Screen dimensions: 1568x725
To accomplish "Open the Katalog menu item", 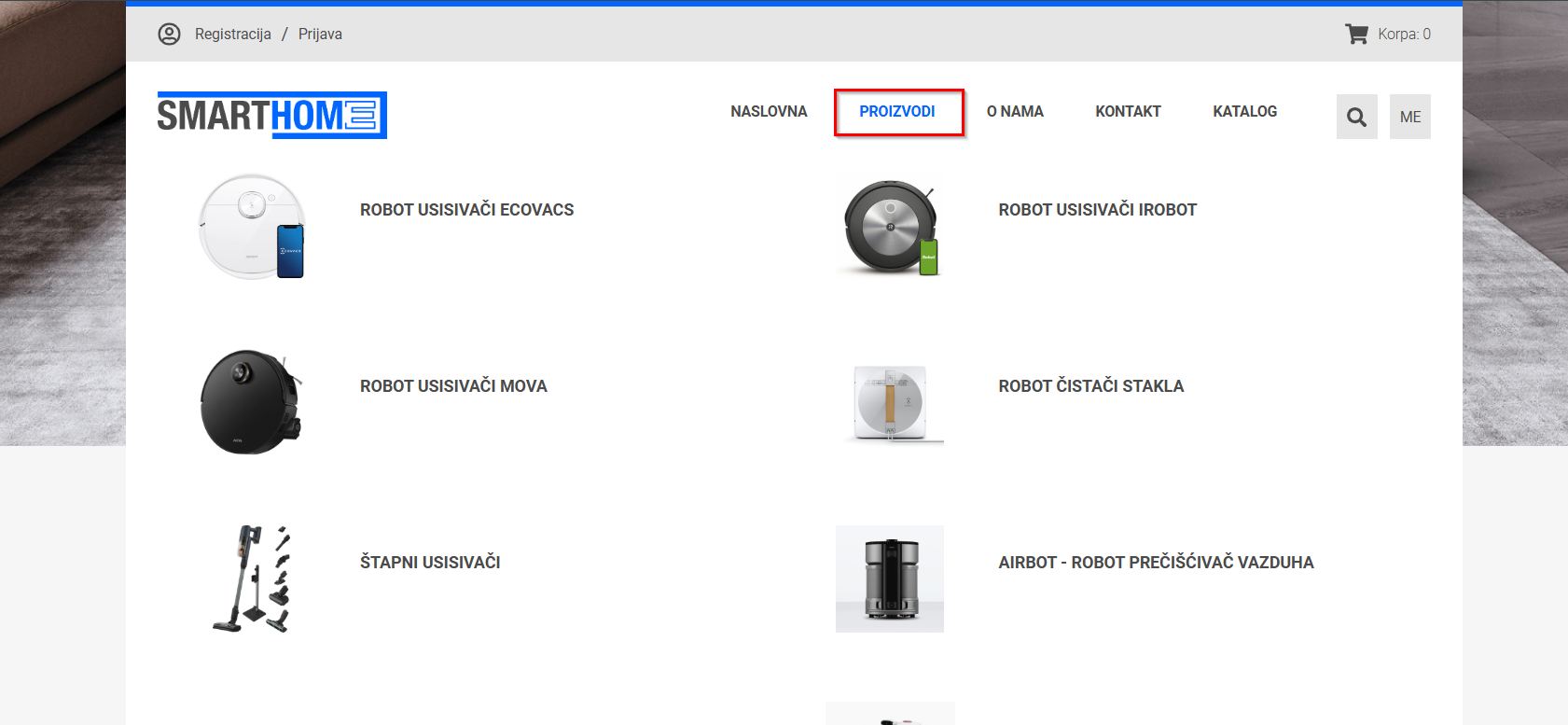I will tap(1244, 112).
